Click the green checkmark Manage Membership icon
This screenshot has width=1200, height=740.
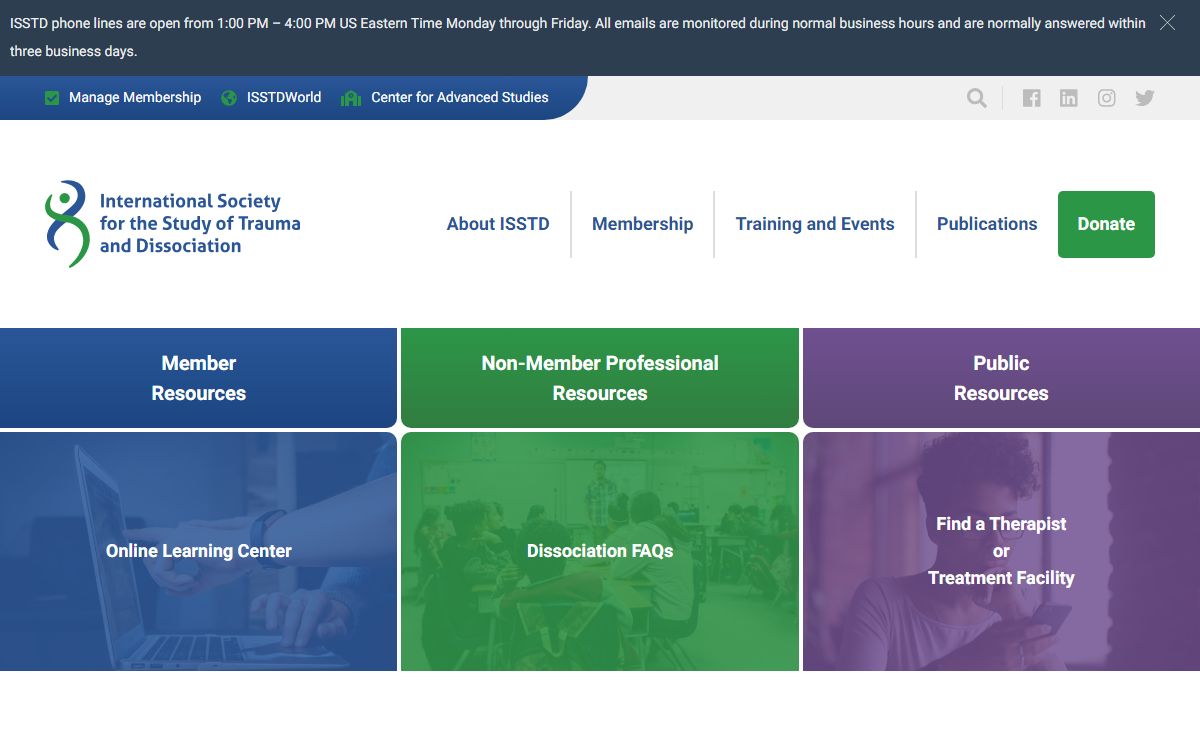coord(52,98)
